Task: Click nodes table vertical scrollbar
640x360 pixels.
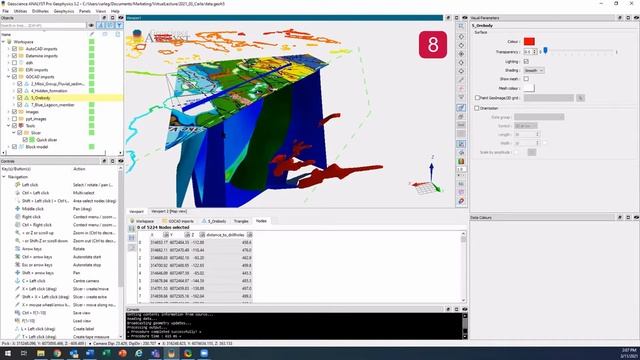Action: (463, 267)
